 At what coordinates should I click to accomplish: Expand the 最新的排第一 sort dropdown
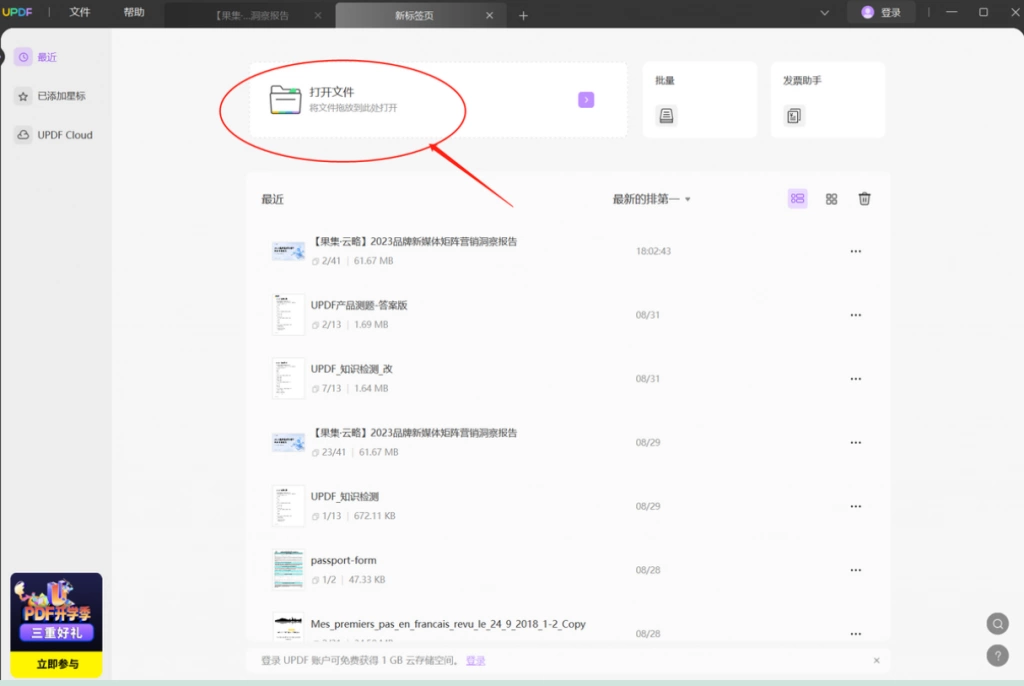(x=651, y=199)
